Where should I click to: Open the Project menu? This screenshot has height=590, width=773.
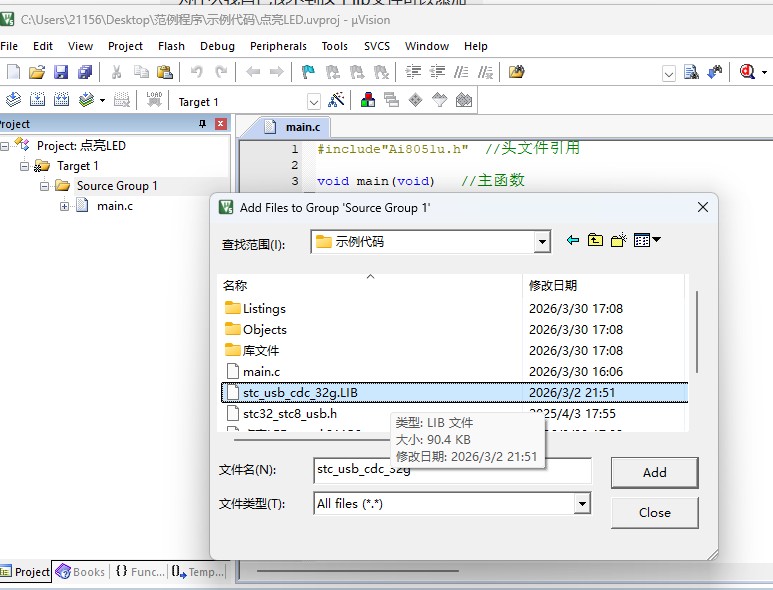(x=125, y=46)
